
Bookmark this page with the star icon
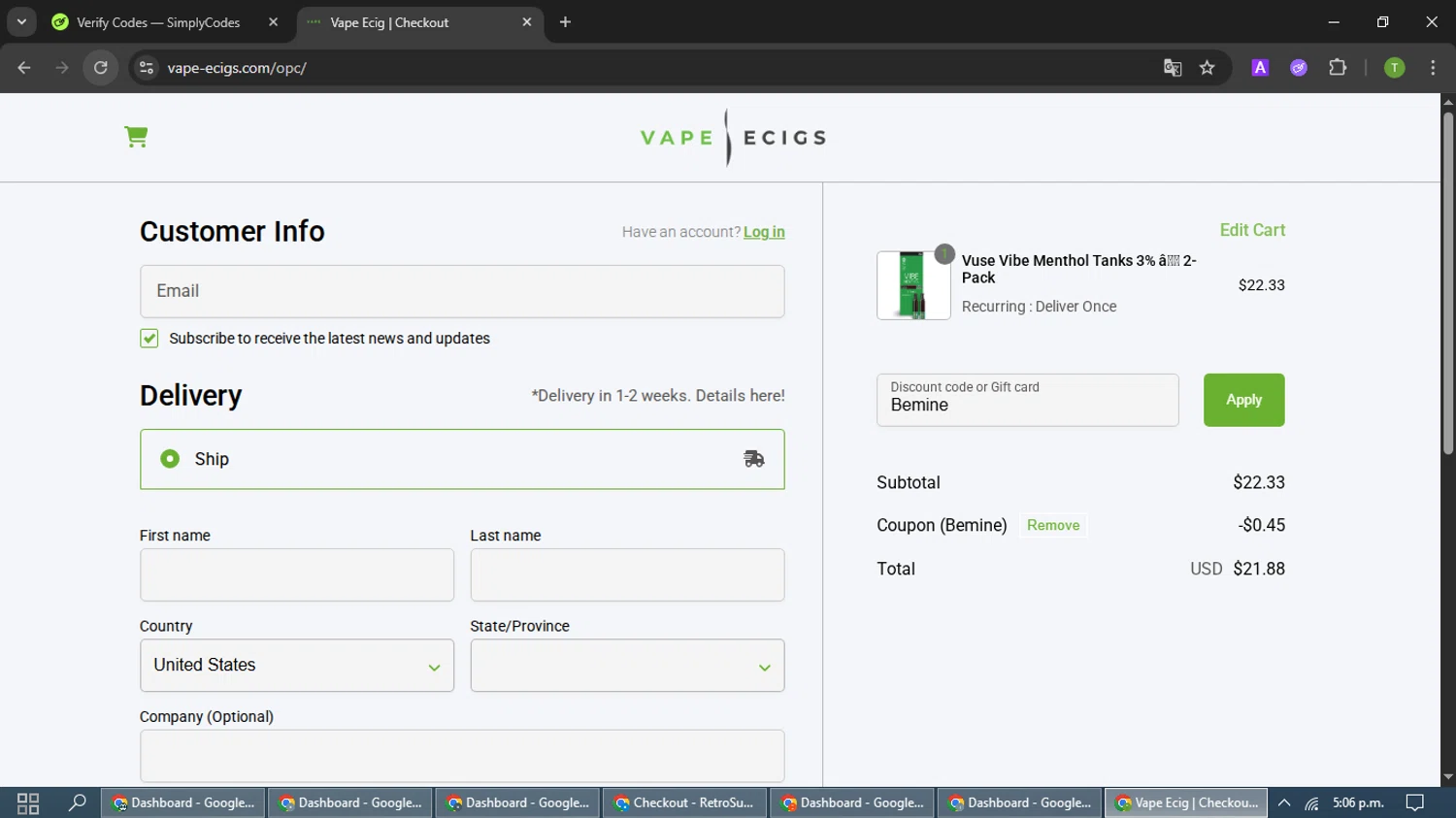pyautogui.click(x=1208, y=68)
